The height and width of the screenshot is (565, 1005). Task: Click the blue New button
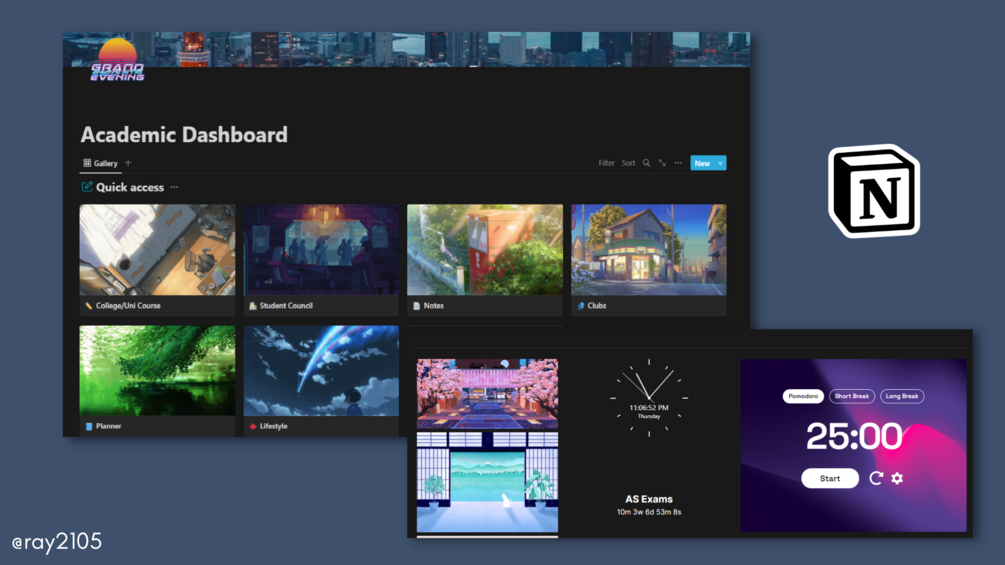702,163
